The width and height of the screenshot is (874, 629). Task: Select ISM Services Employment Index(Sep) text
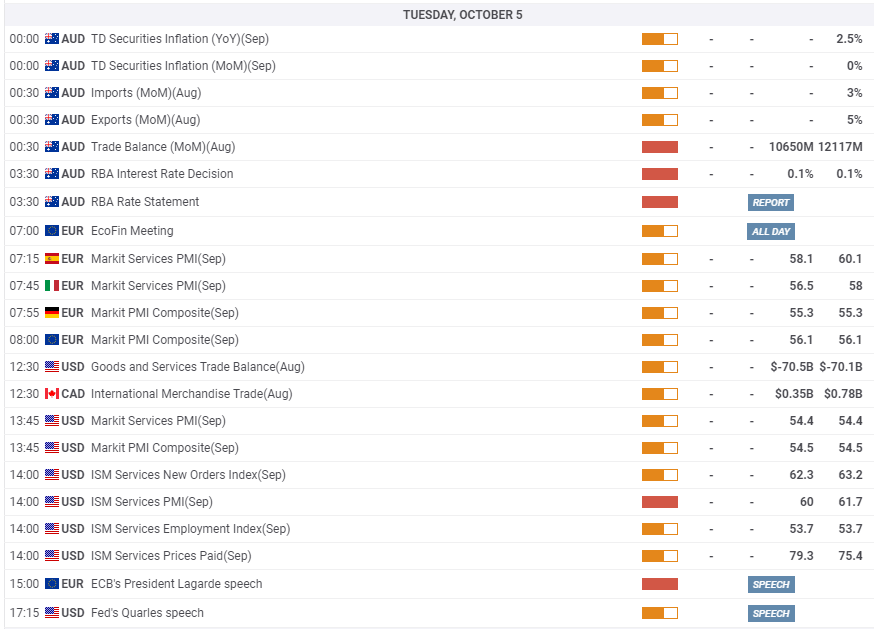[191, 529]
